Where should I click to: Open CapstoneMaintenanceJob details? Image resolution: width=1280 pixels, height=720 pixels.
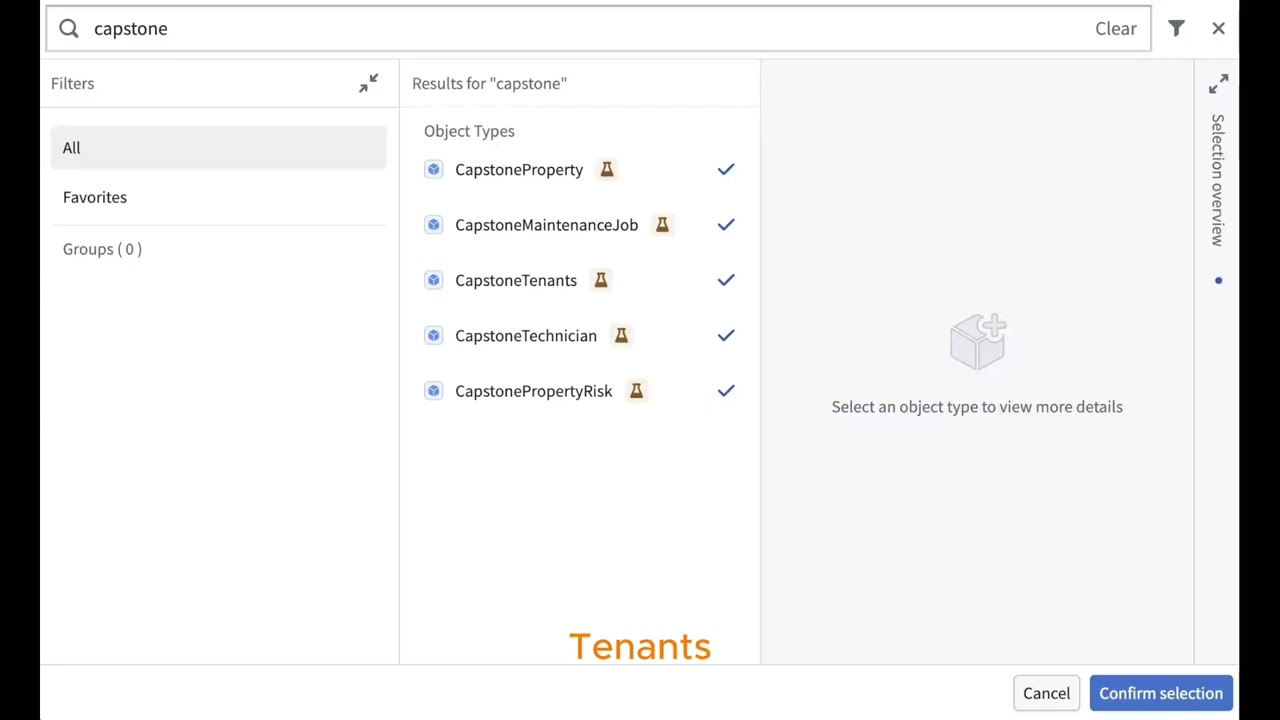(546, 225)
